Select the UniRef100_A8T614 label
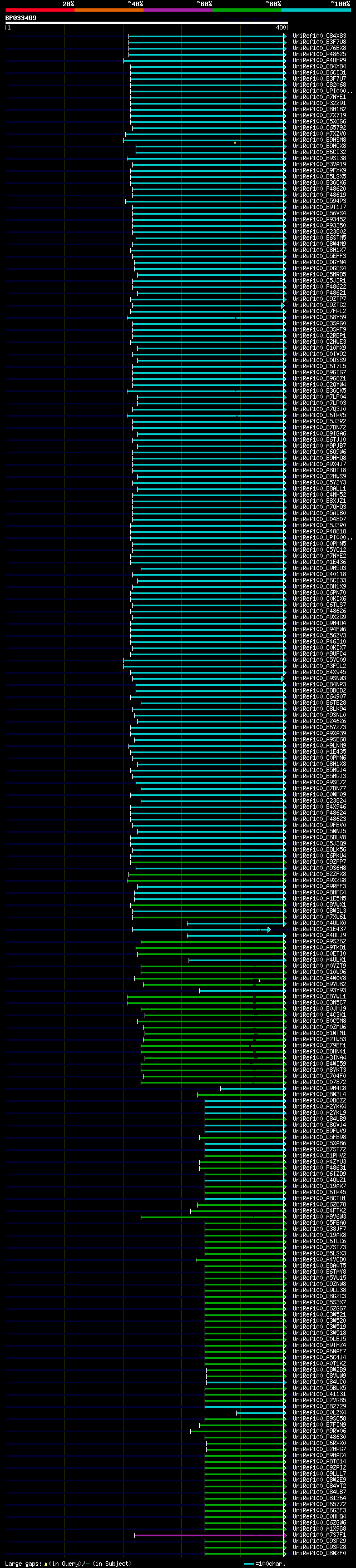The image size is (356, 1568). [319, 1461]
